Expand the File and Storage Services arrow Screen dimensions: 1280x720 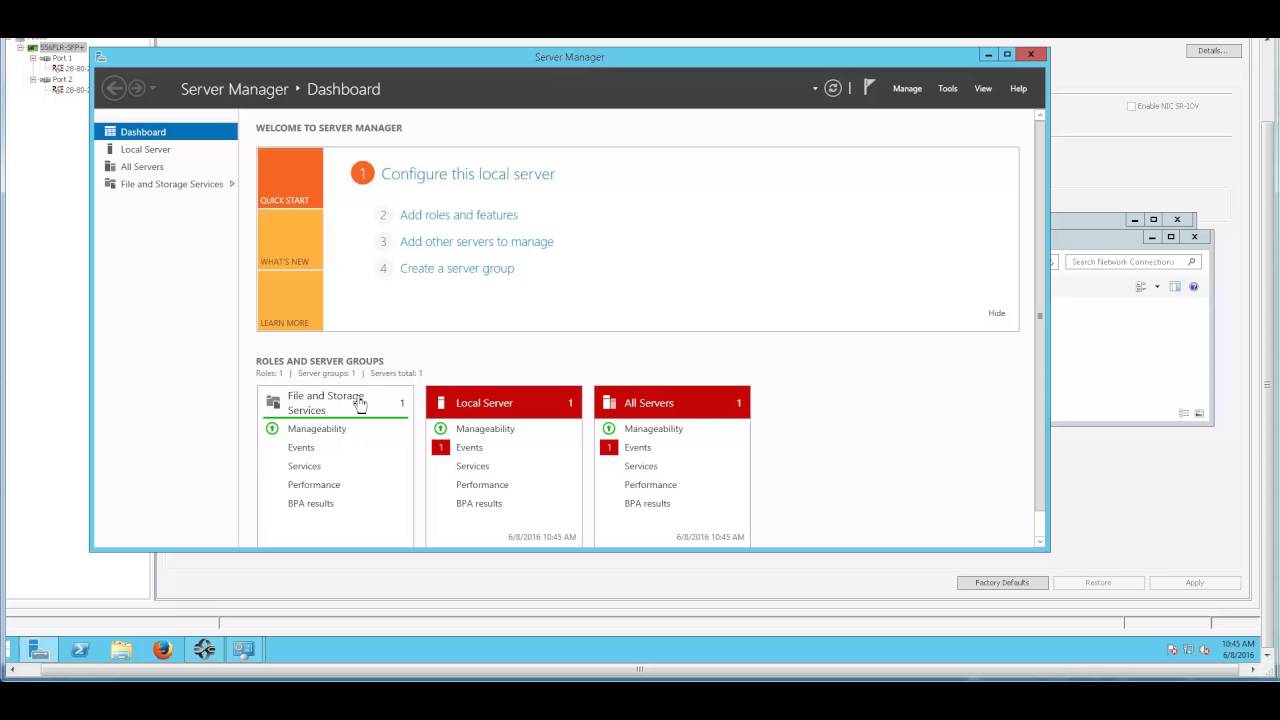click(x=232, y=184)
